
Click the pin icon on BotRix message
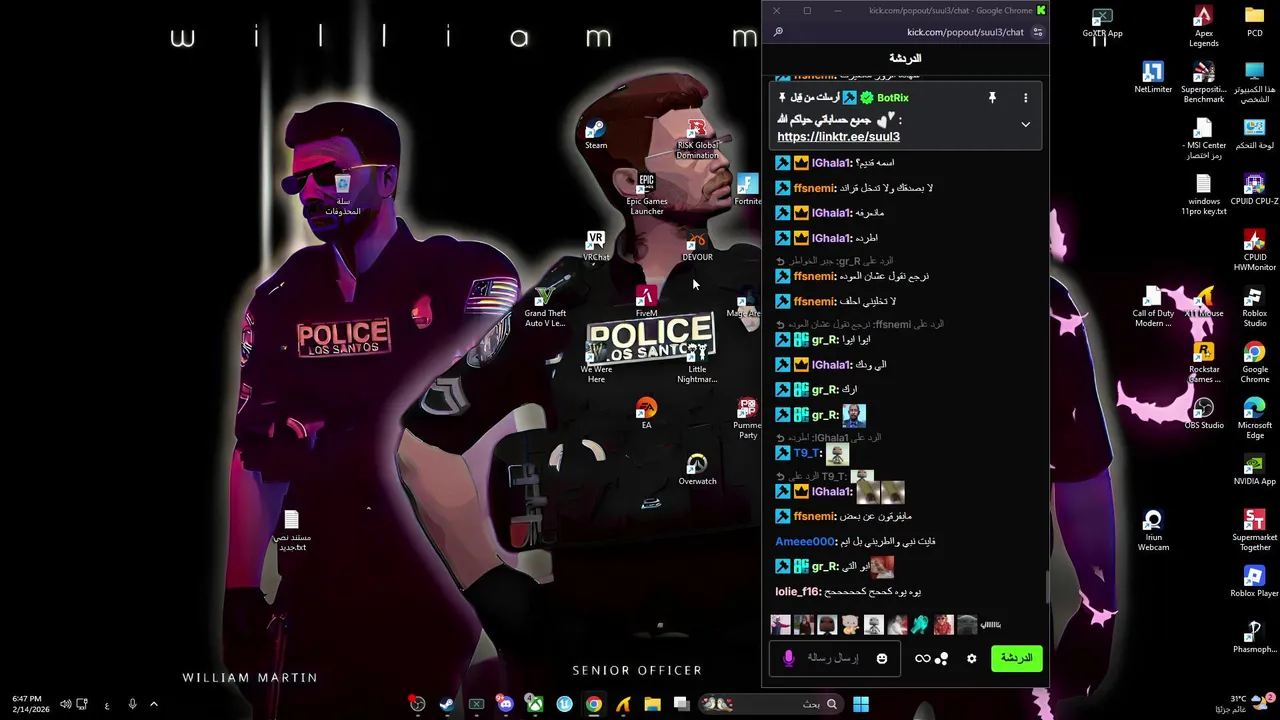click(x=992, y=98)
